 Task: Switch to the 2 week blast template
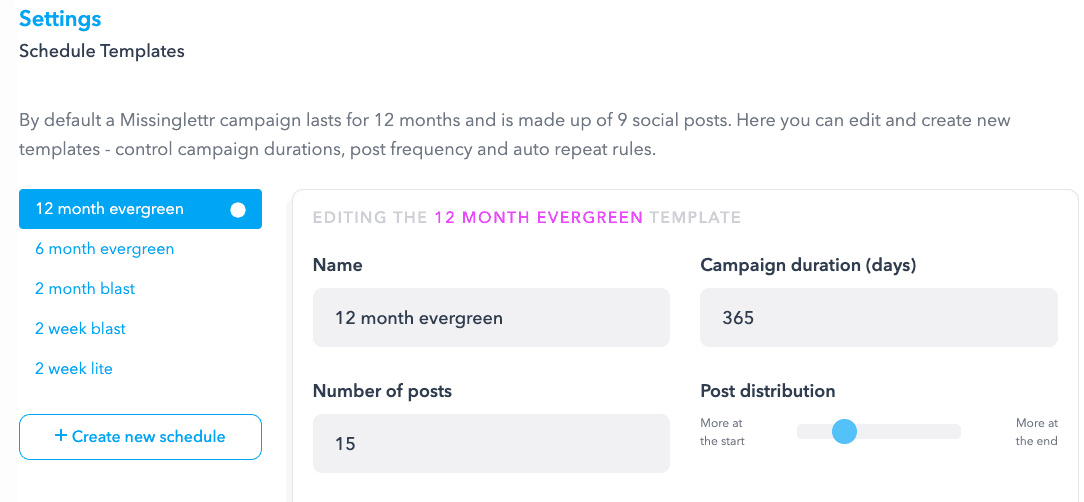click(x=80, y=328)
